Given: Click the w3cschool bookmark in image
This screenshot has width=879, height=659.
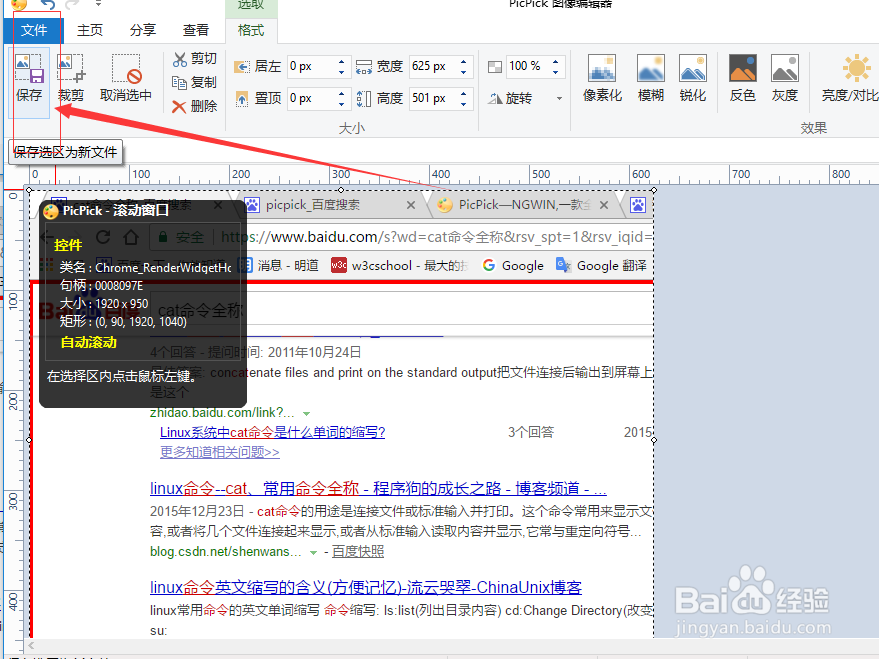Looking at the screenshot, I should point(399,266).
